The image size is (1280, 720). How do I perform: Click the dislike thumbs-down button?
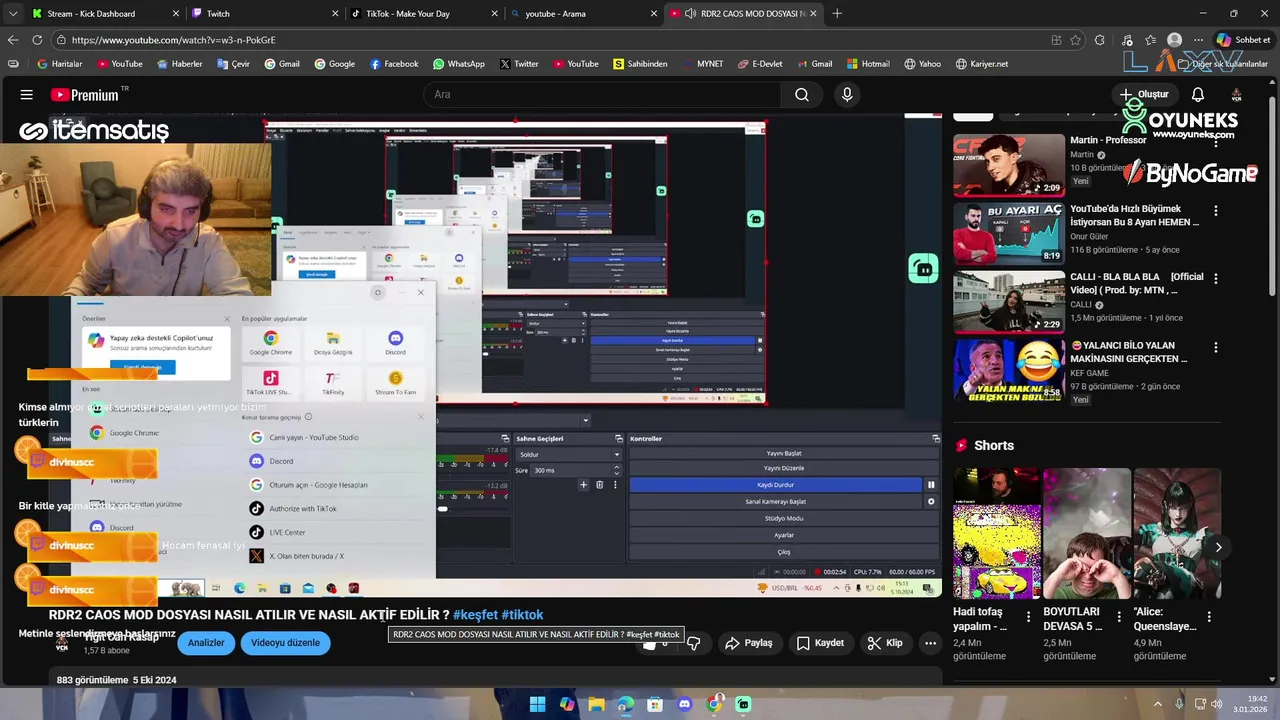693,643
